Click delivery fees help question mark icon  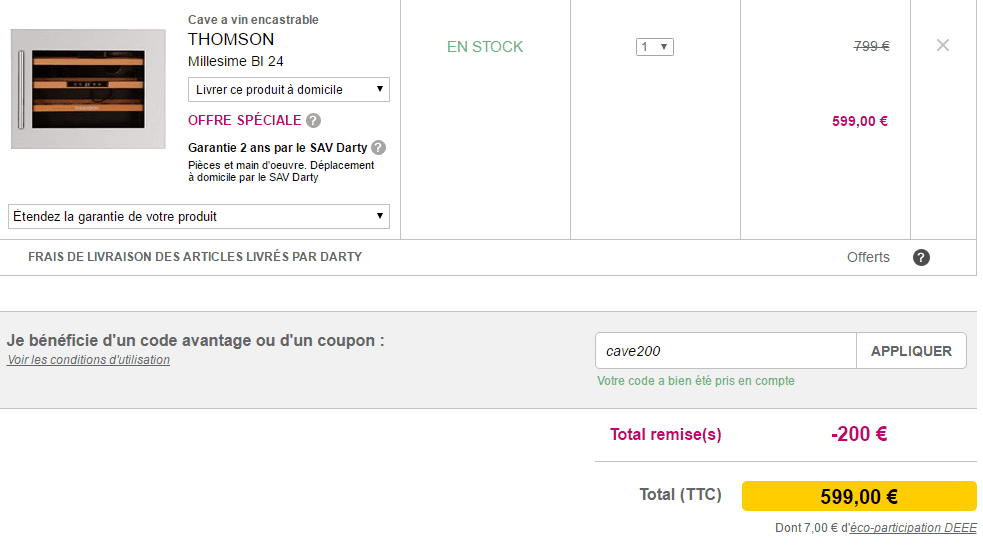(x=921, y=258)
